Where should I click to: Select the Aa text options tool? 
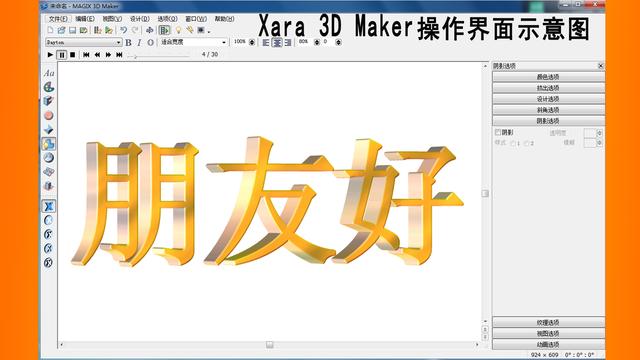pos(49,73)
